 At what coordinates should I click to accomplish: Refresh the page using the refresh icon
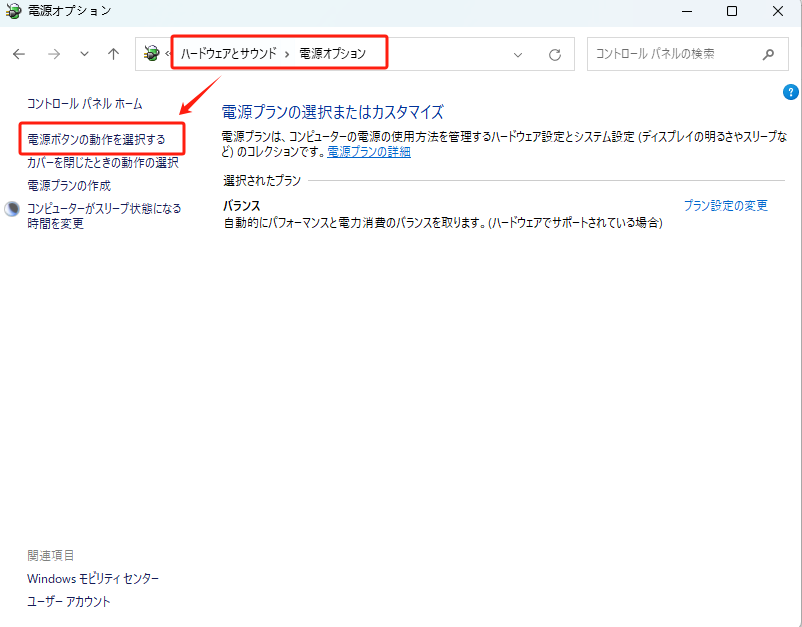tap(555, 54)
